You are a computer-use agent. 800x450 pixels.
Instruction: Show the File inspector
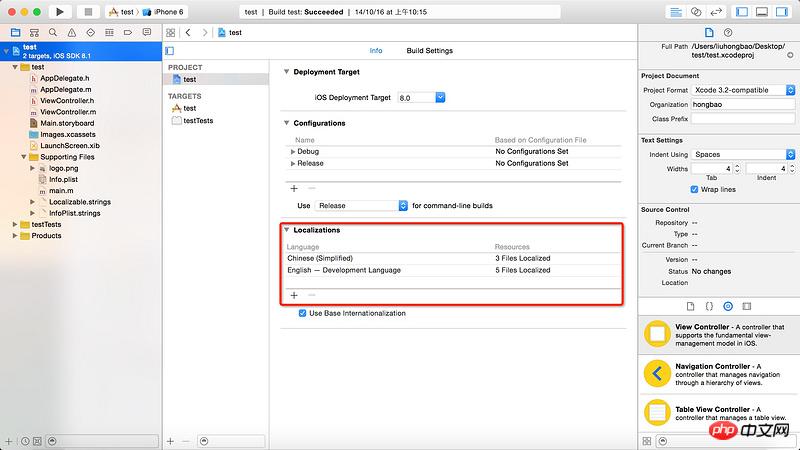point(709,33)
